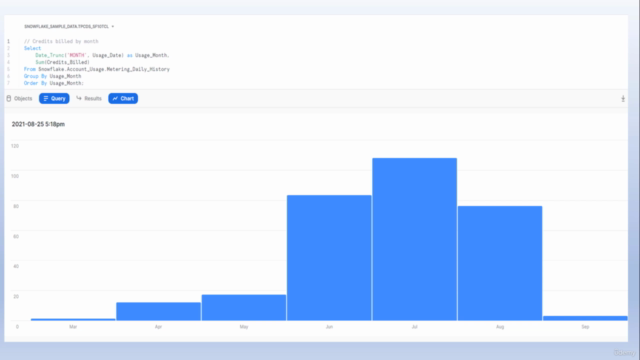Click the 'Aug' x-axis label

tap(500, 327)
